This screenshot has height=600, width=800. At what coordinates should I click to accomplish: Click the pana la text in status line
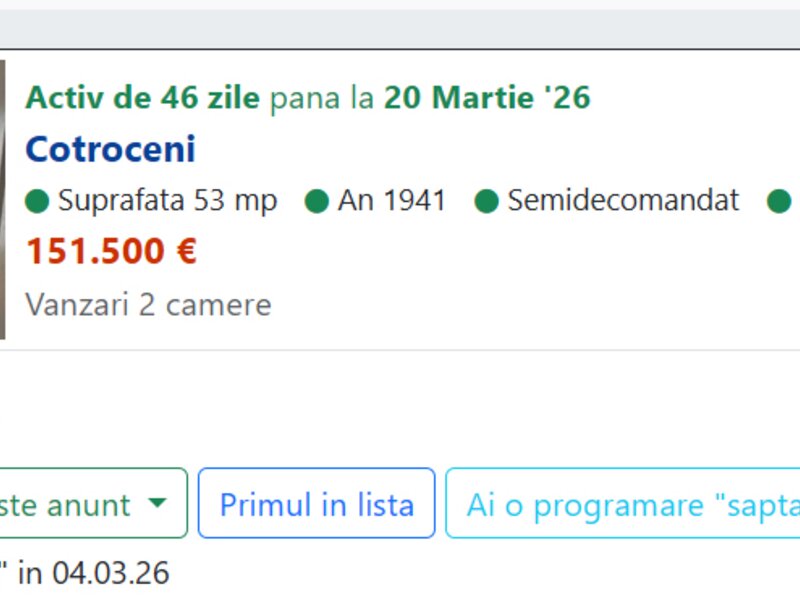pos(322,98)
